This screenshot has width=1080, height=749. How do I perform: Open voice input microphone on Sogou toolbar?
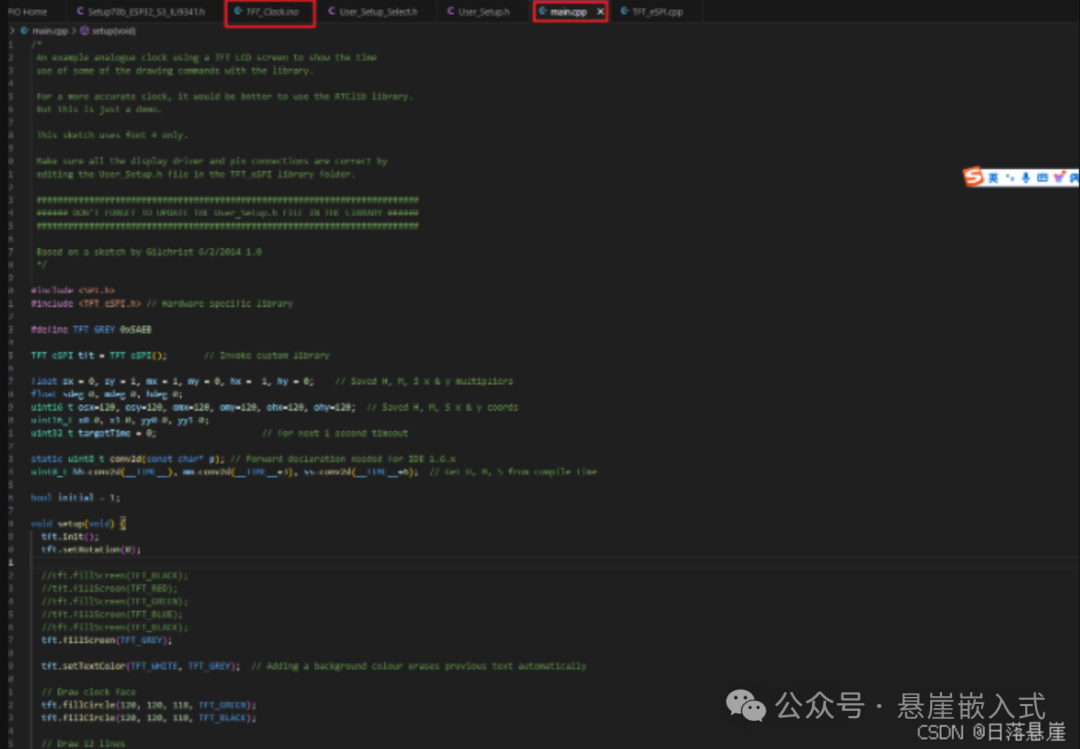(x=1026, y=178)
